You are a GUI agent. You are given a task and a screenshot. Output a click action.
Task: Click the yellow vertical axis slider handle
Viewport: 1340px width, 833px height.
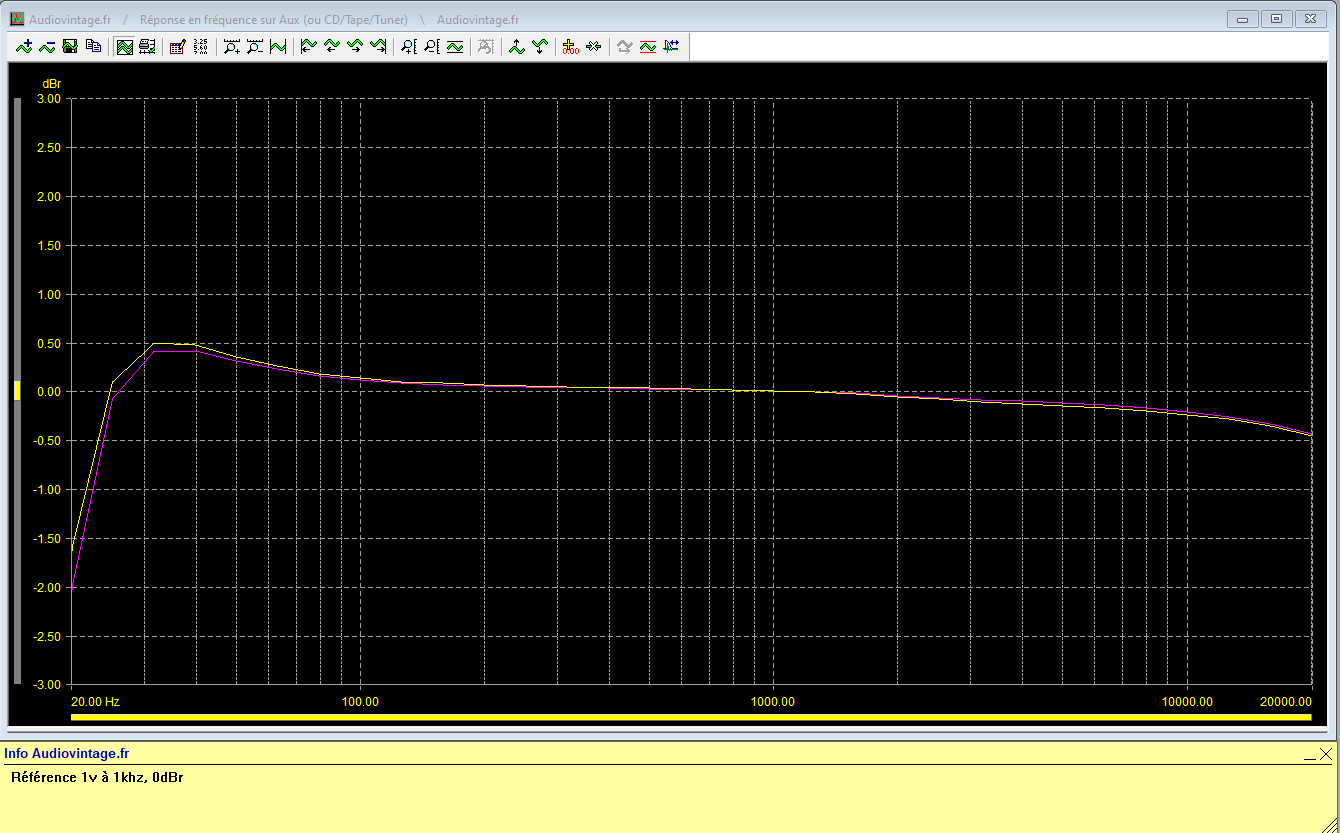point(16,391)
